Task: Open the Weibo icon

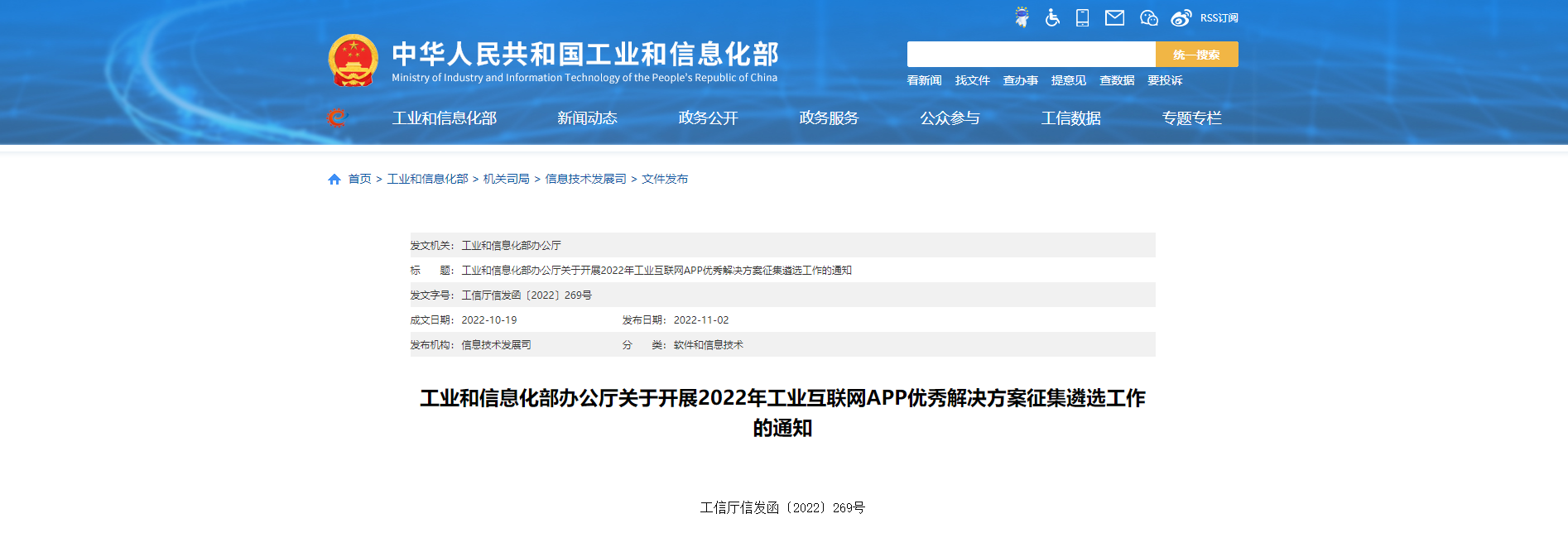Action: [1181, 17]
